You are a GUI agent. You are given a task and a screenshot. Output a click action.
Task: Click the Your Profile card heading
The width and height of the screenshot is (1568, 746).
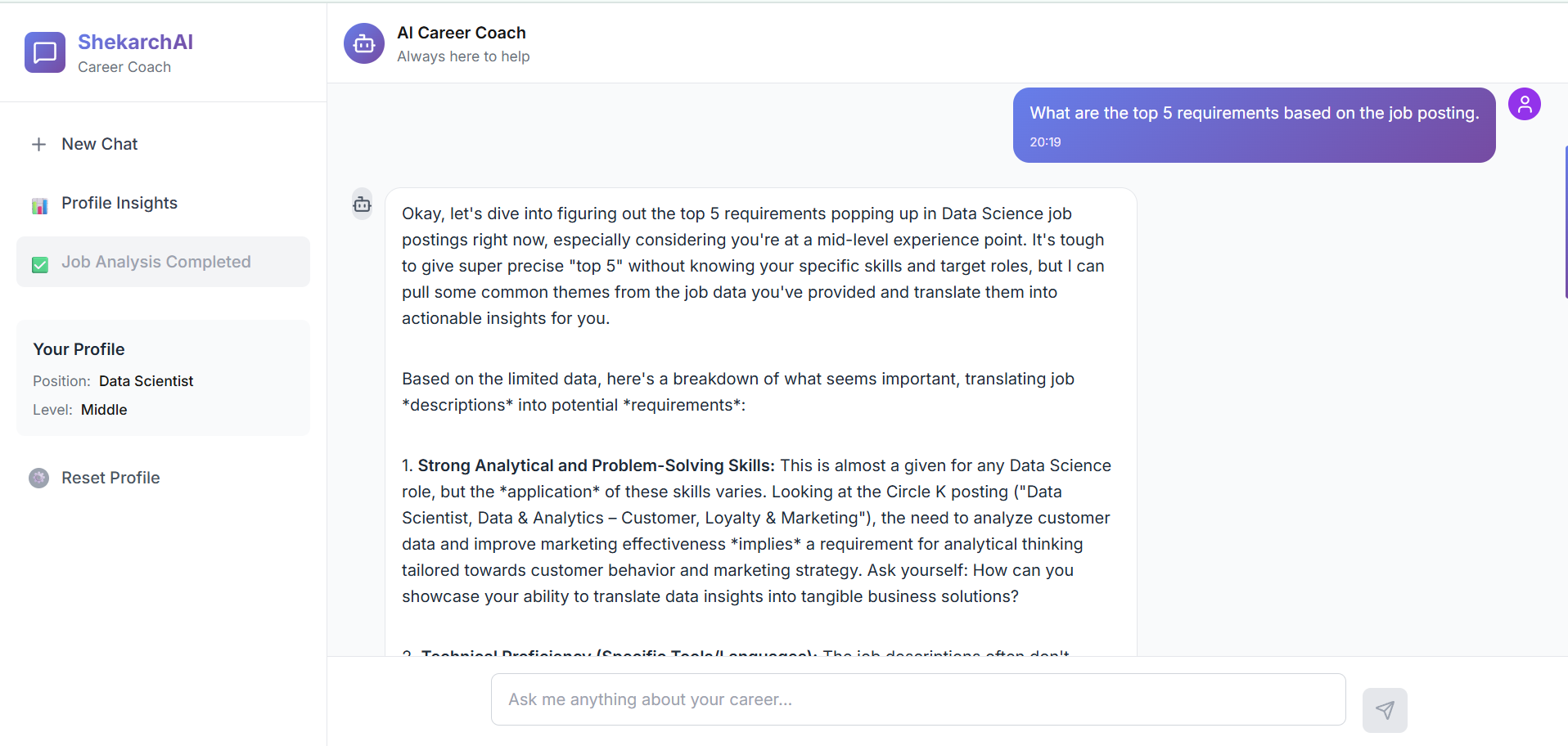pos(79,349)
